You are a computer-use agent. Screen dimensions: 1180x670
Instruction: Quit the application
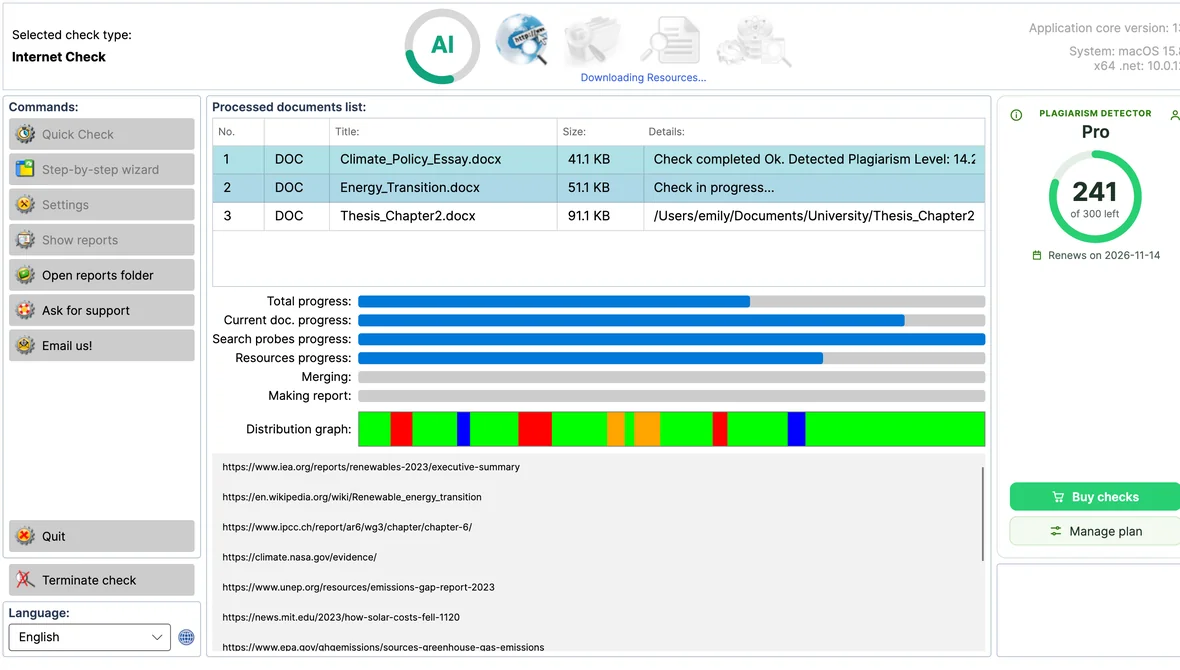click(x=102, y=536)
